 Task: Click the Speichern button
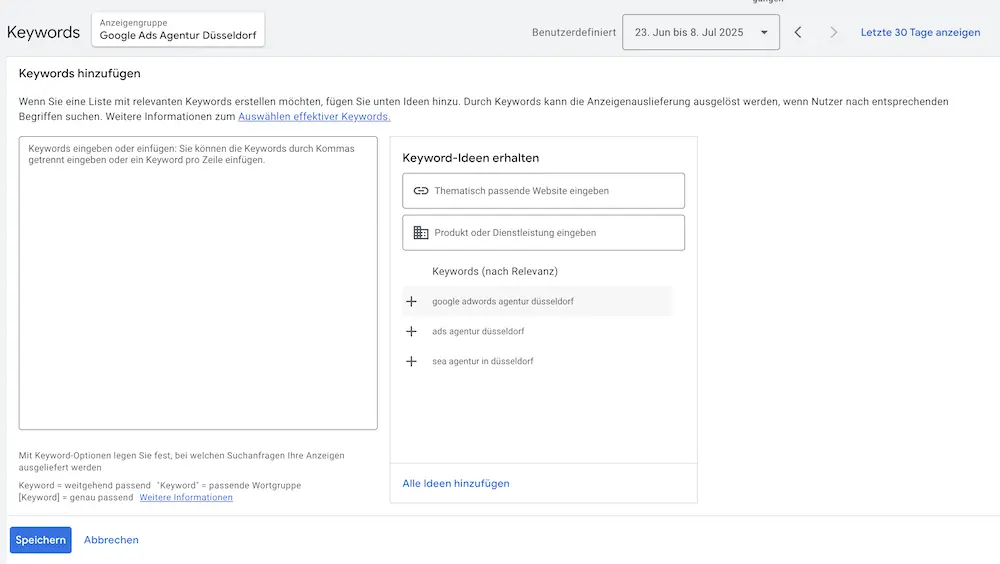click(x=40, y=540)
